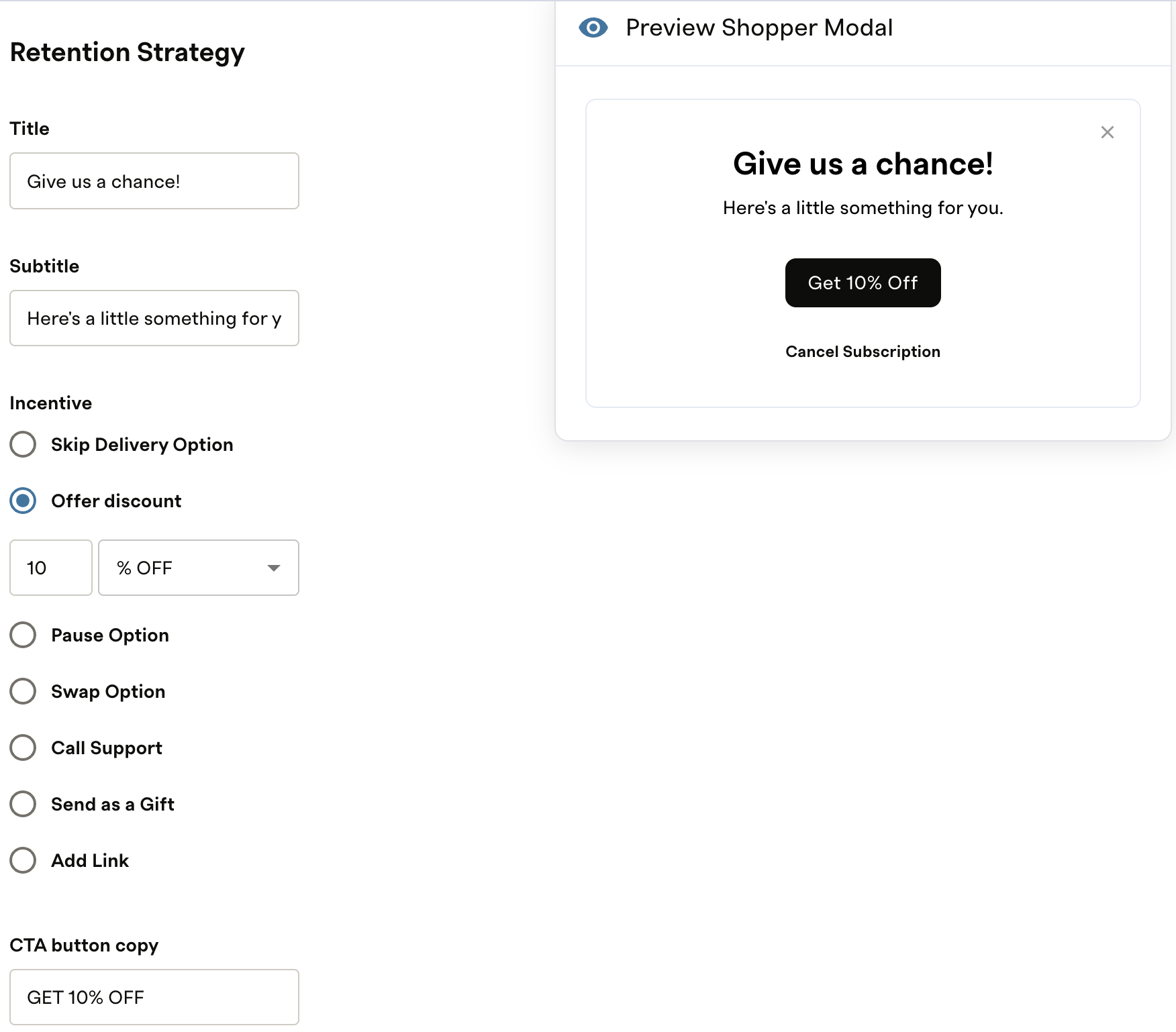Open the % OFF discount type dropdown

tap(199, 568)
